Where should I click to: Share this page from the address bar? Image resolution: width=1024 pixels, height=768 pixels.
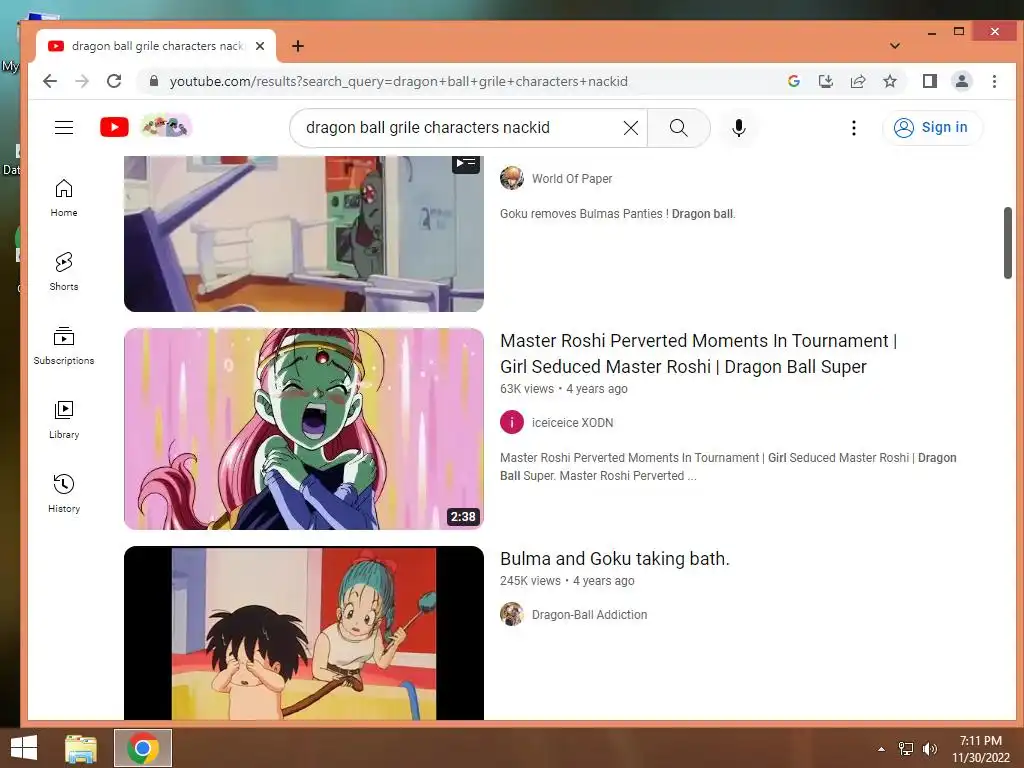click(857, 81)
